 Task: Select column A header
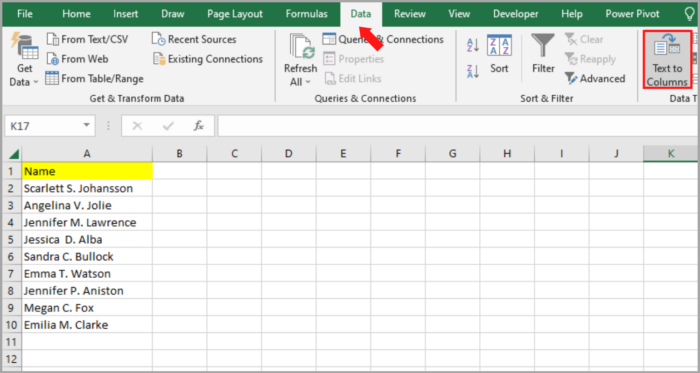[x=87, y=154]
